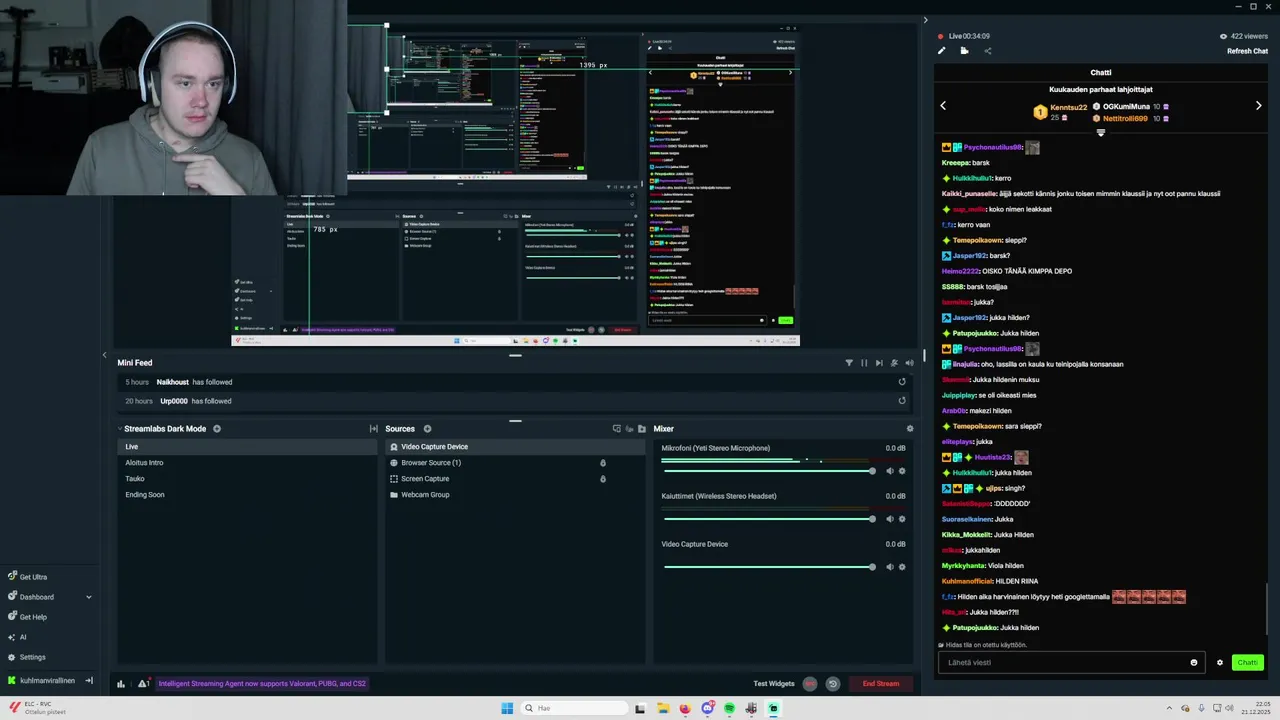This screenshot has width=1280, height=720.
Task: Open the Intelligent Streaming Agent announcement
Action: pos(262,684)
